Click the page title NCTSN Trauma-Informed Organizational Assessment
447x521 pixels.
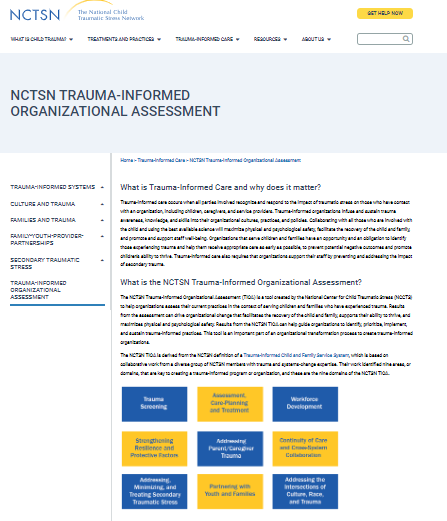tap(115, 103)
